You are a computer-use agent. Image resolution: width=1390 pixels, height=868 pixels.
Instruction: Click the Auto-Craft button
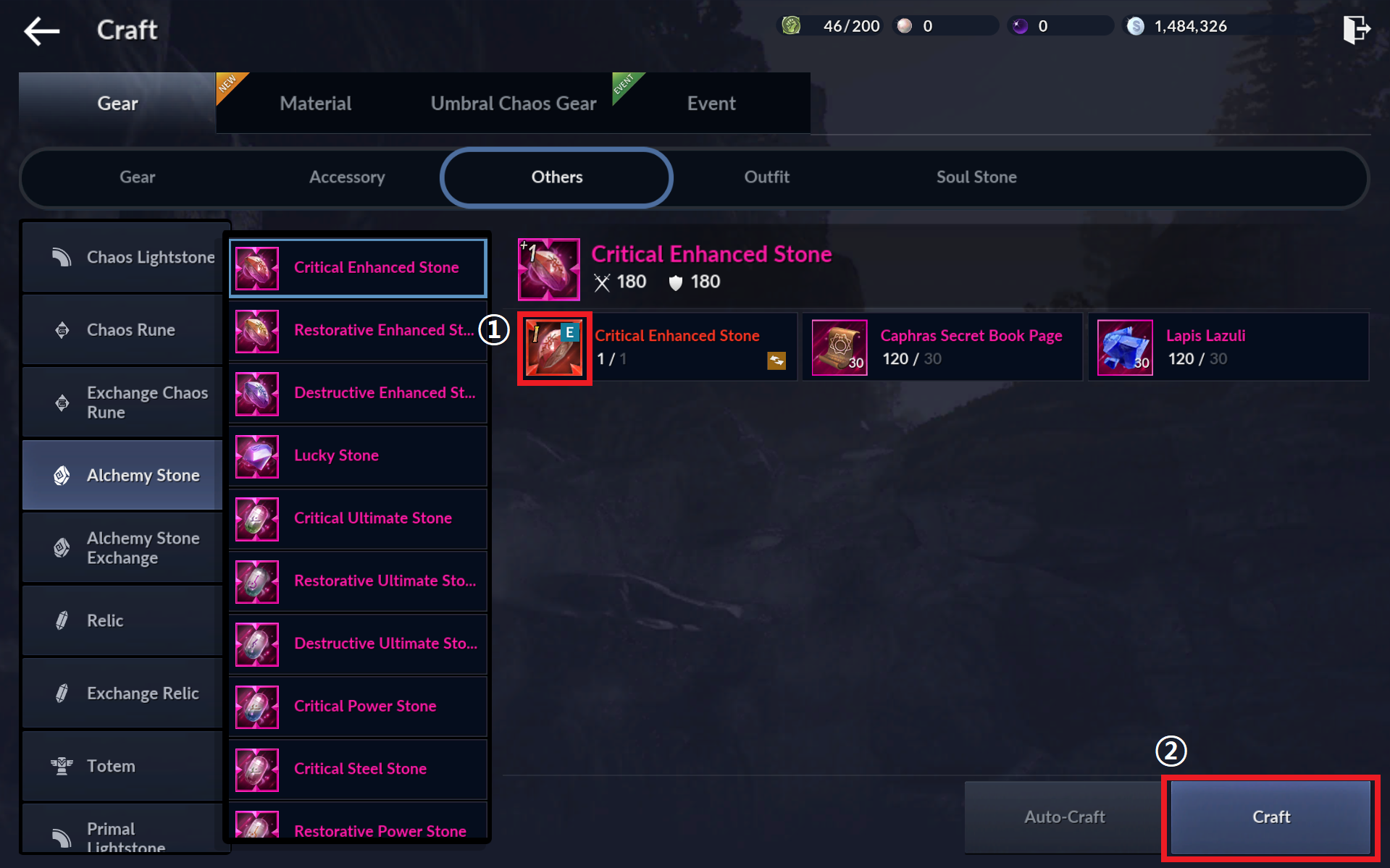(x=1064, y=817)
